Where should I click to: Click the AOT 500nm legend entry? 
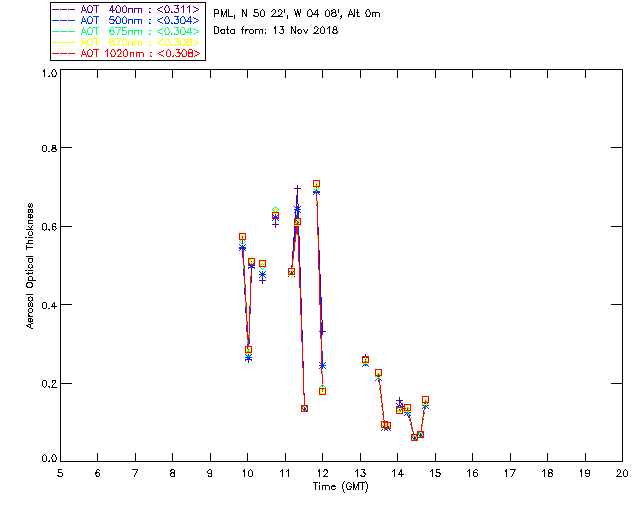[x=127, y=20]
